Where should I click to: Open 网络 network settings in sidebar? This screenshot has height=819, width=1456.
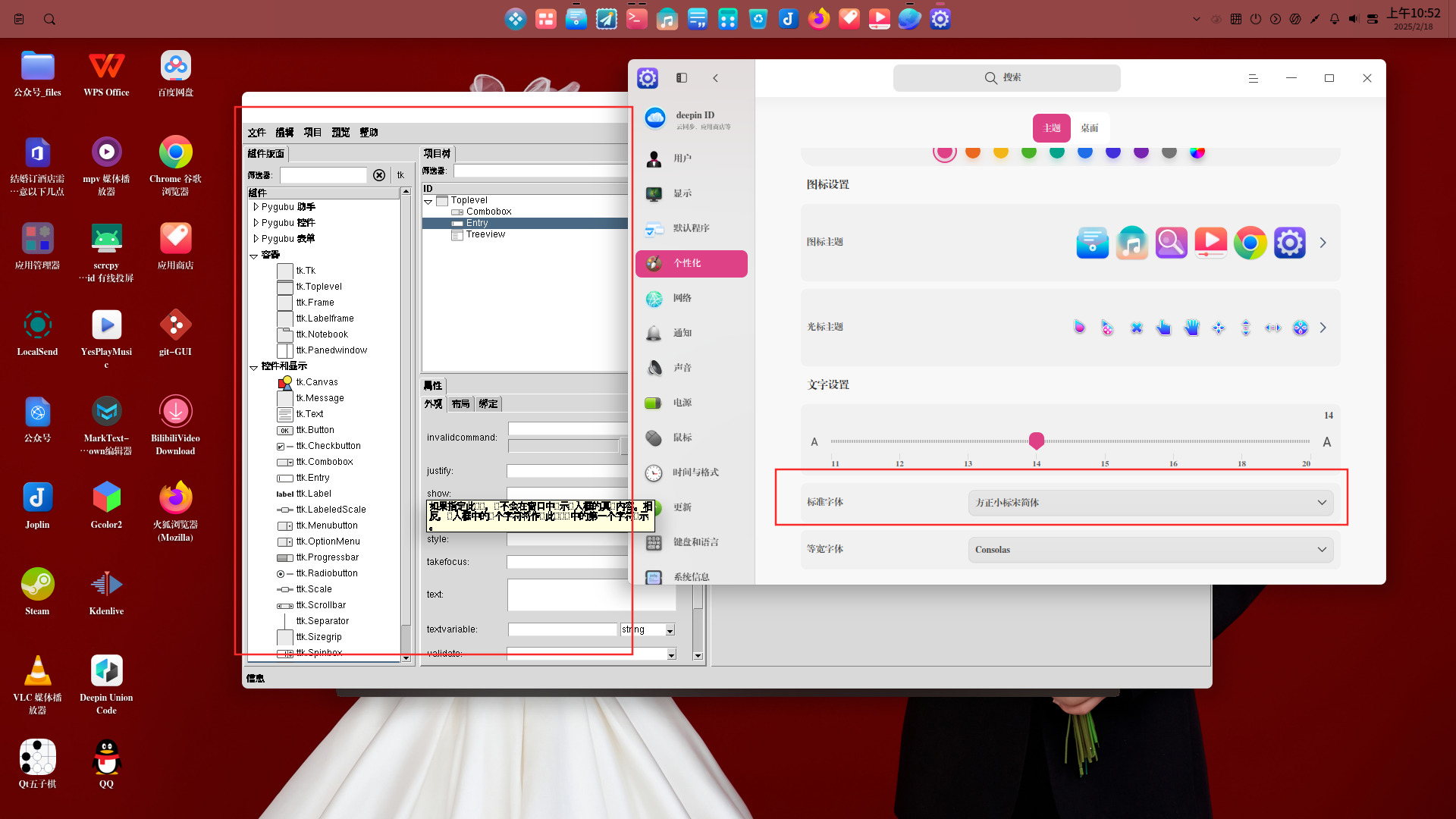[691, 298]
